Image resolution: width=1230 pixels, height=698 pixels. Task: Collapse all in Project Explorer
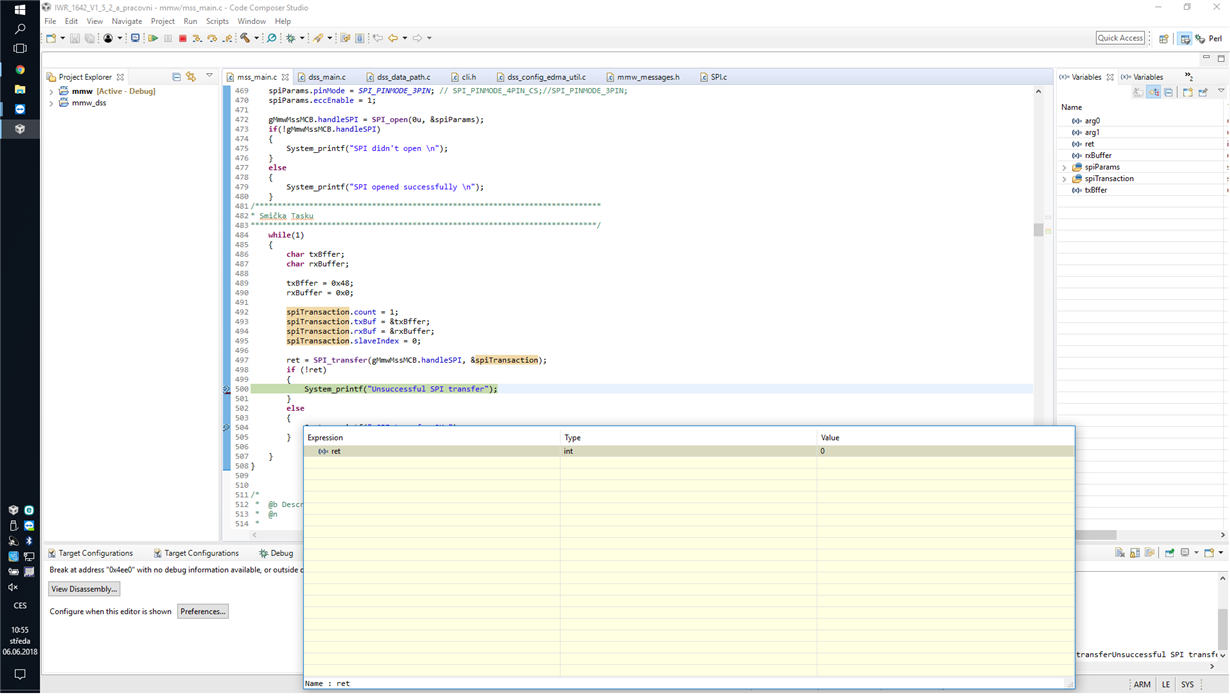176,77
